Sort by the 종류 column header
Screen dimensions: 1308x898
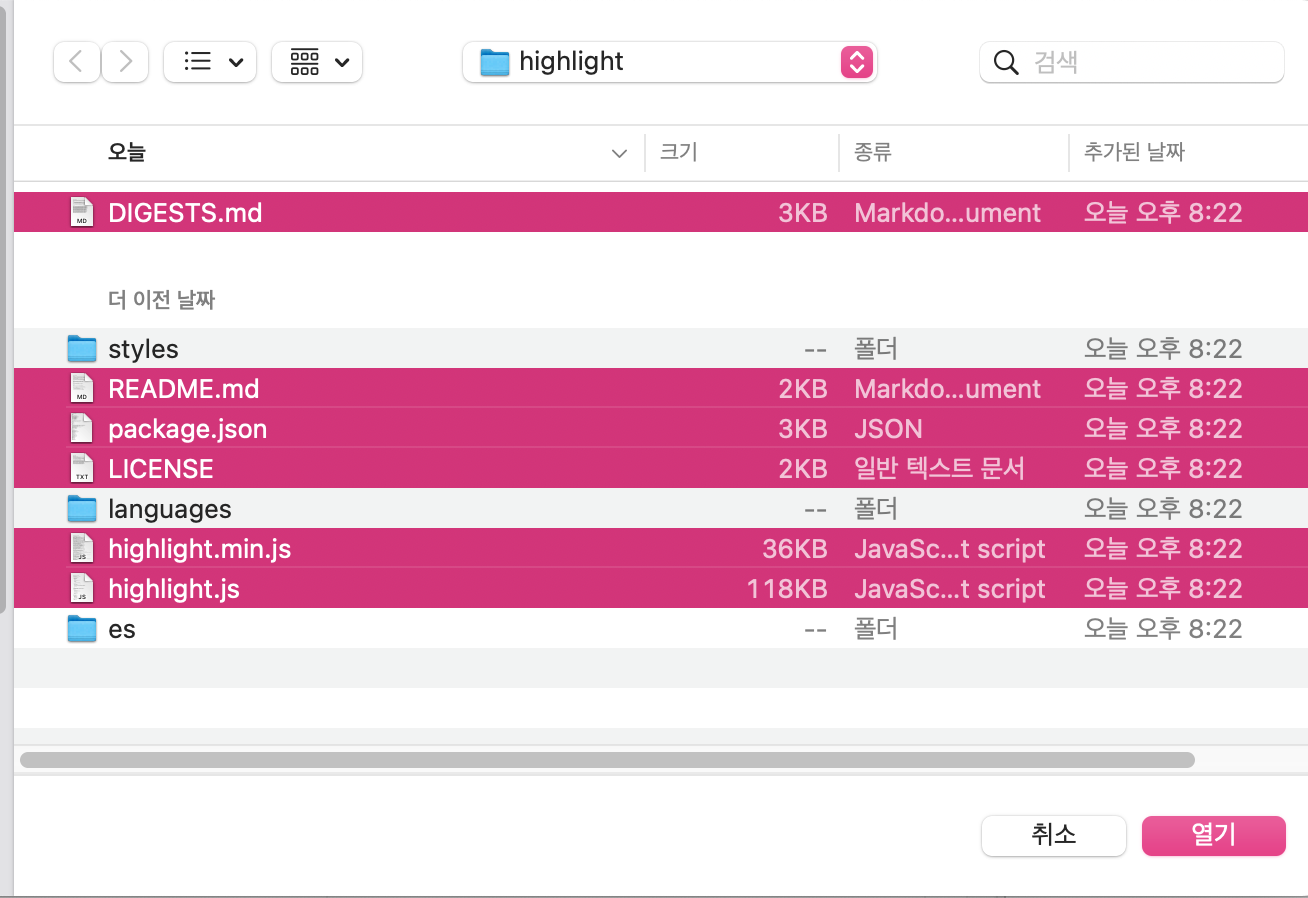[872, 153]
